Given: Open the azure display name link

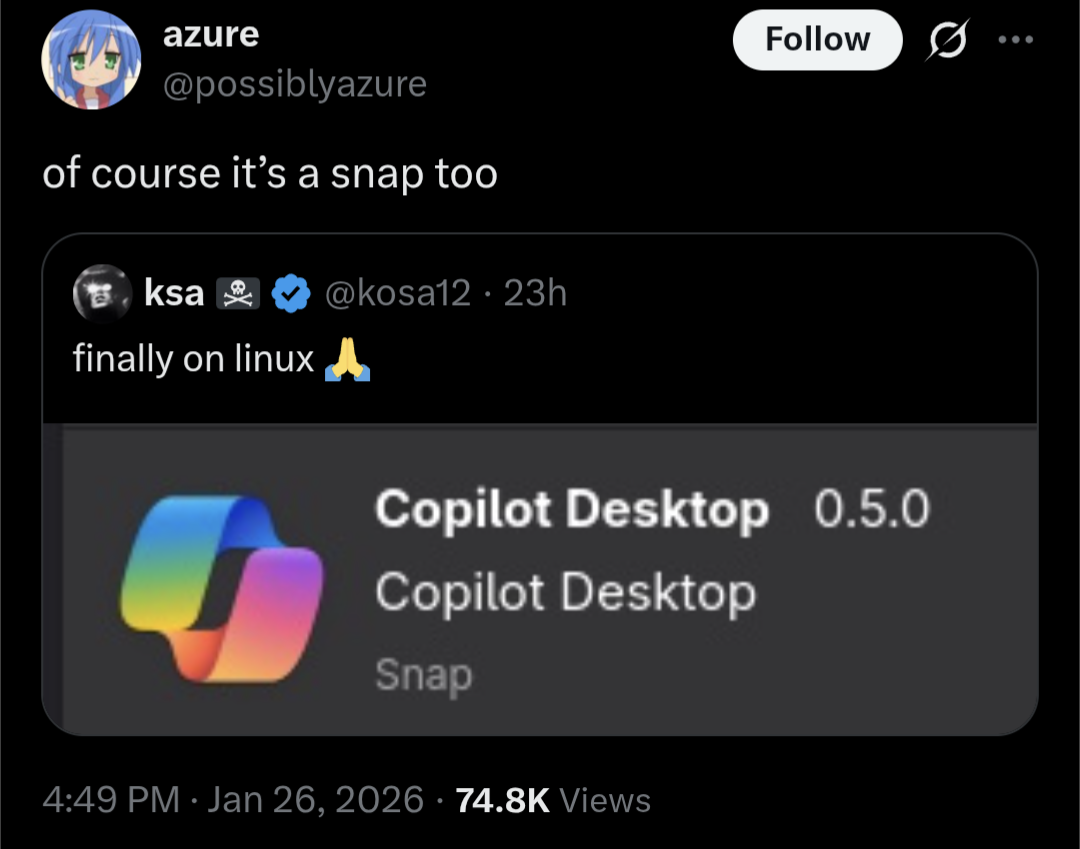Looking at the screenshot, I should 211,35.
